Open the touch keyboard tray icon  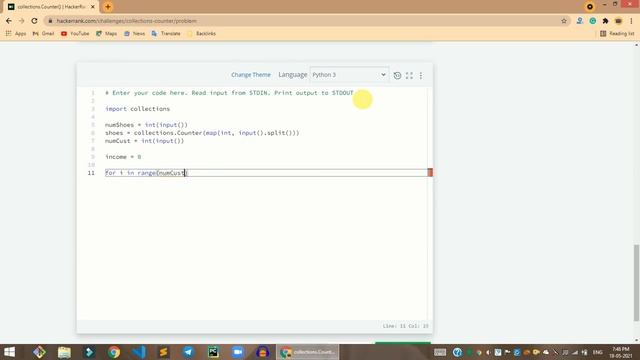point(440,352)
